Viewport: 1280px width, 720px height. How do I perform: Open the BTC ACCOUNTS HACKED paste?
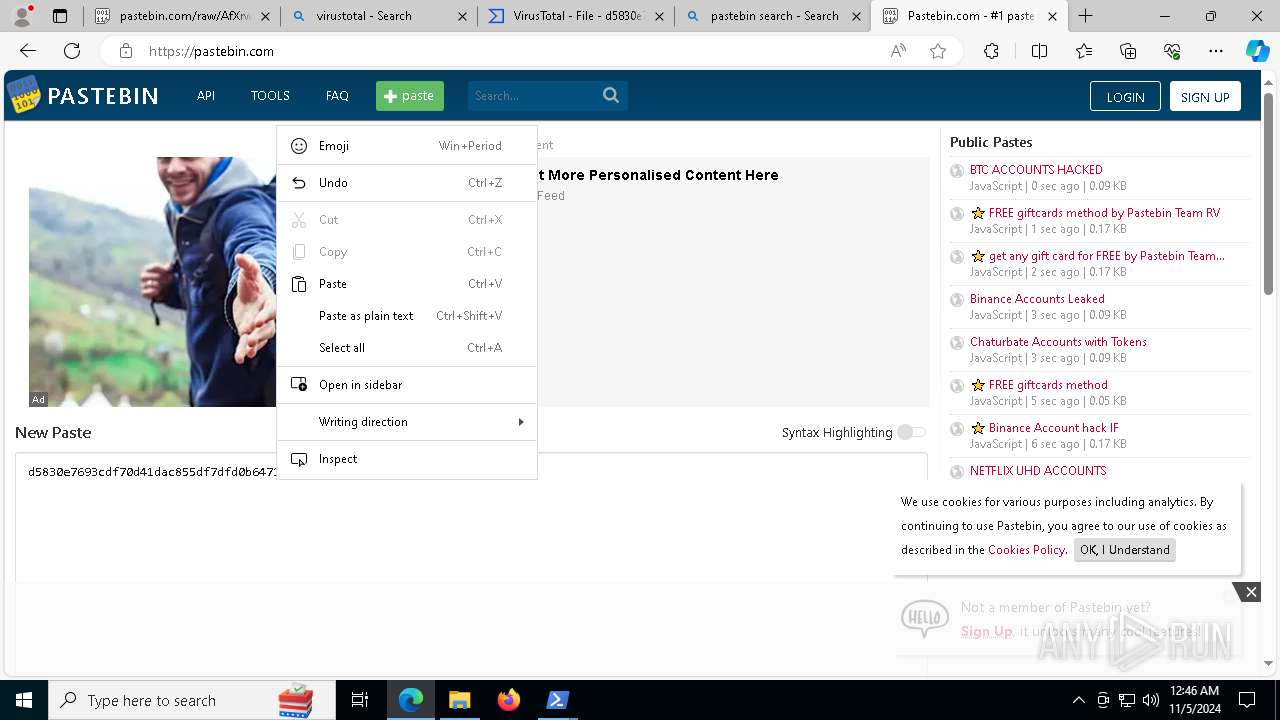(1036, 170)
